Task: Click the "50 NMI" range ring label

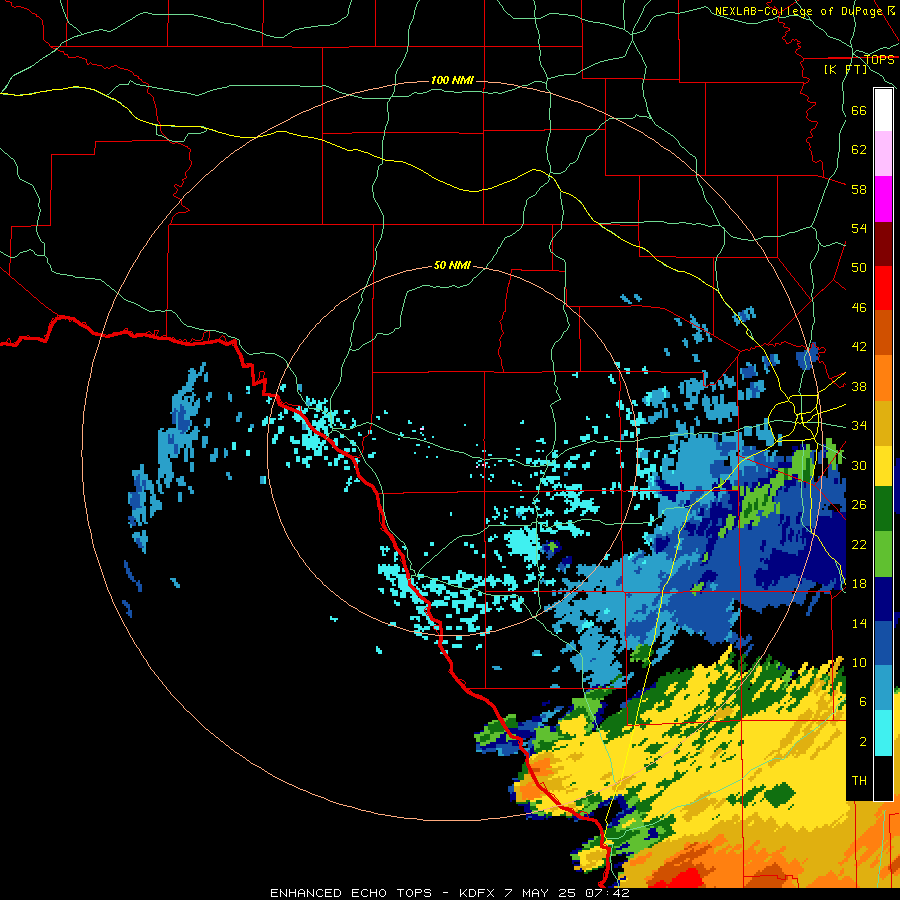Action: click(452, 265)
